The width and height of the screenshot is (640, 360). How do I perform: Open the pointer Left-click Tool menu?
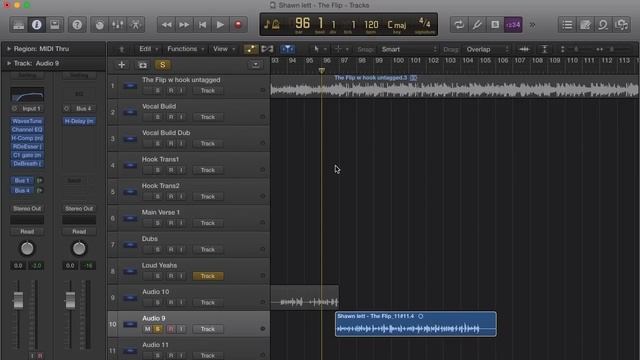tap(320, 49)
